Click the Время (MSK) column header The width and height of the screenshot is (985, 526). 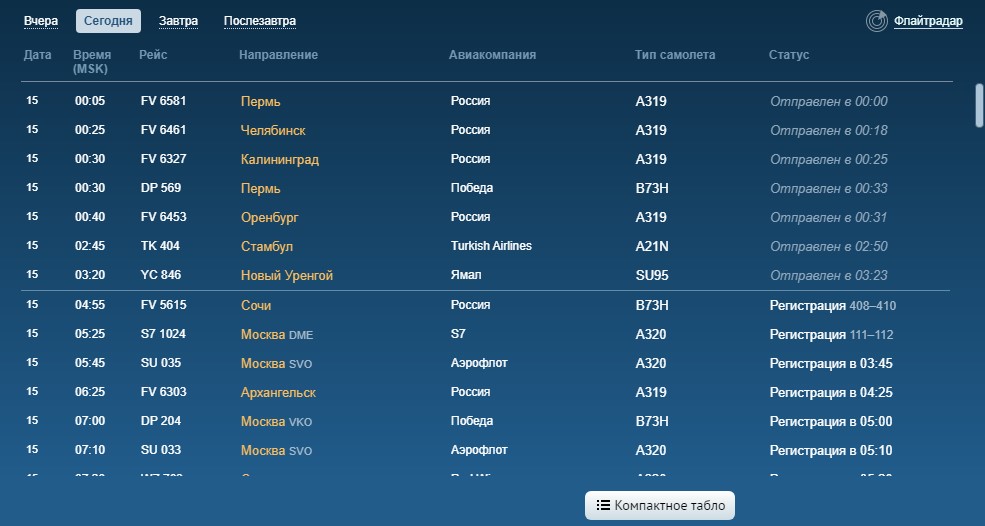point(92,62)
